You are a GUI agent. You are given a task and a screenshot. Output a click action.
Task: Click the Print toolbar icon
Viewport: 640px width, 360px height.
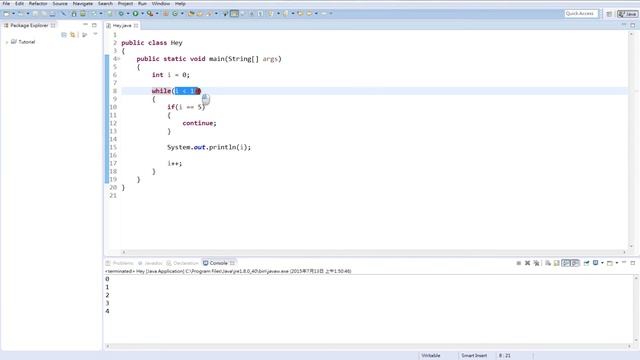(x=52, y=13)
